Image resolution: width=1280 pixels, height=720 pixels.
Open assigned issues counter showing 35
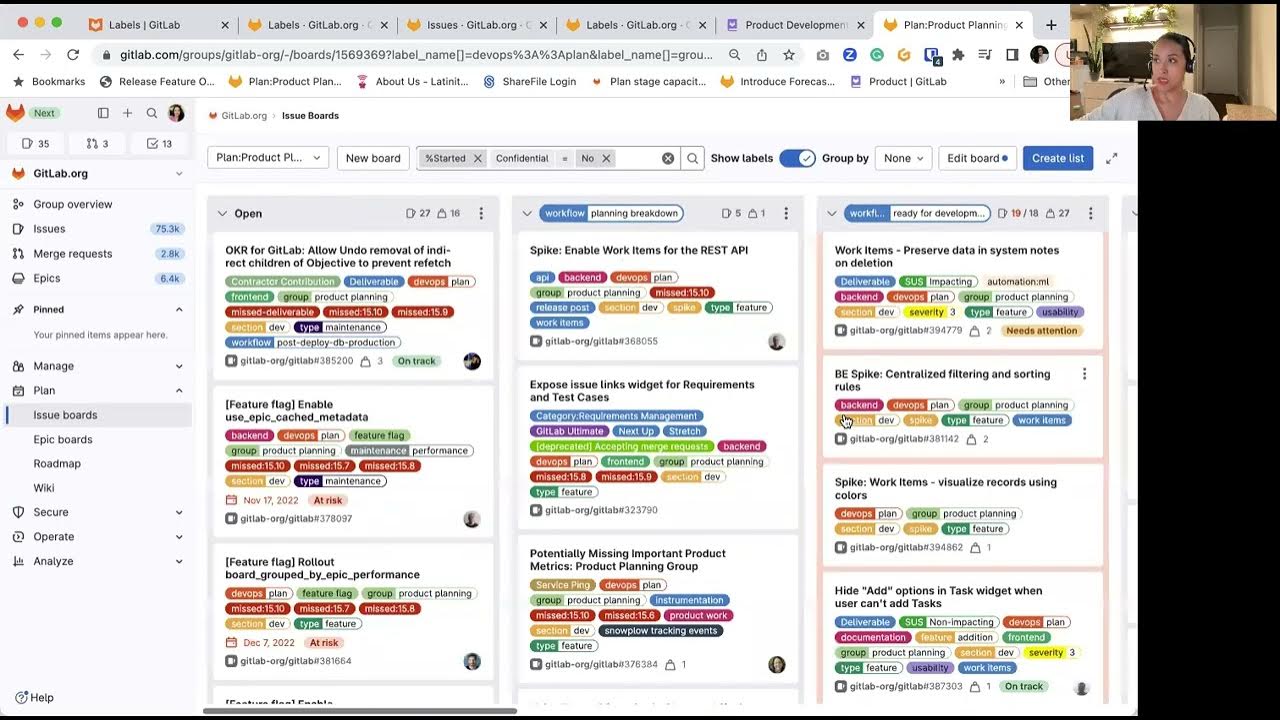(x=36, y=144)
